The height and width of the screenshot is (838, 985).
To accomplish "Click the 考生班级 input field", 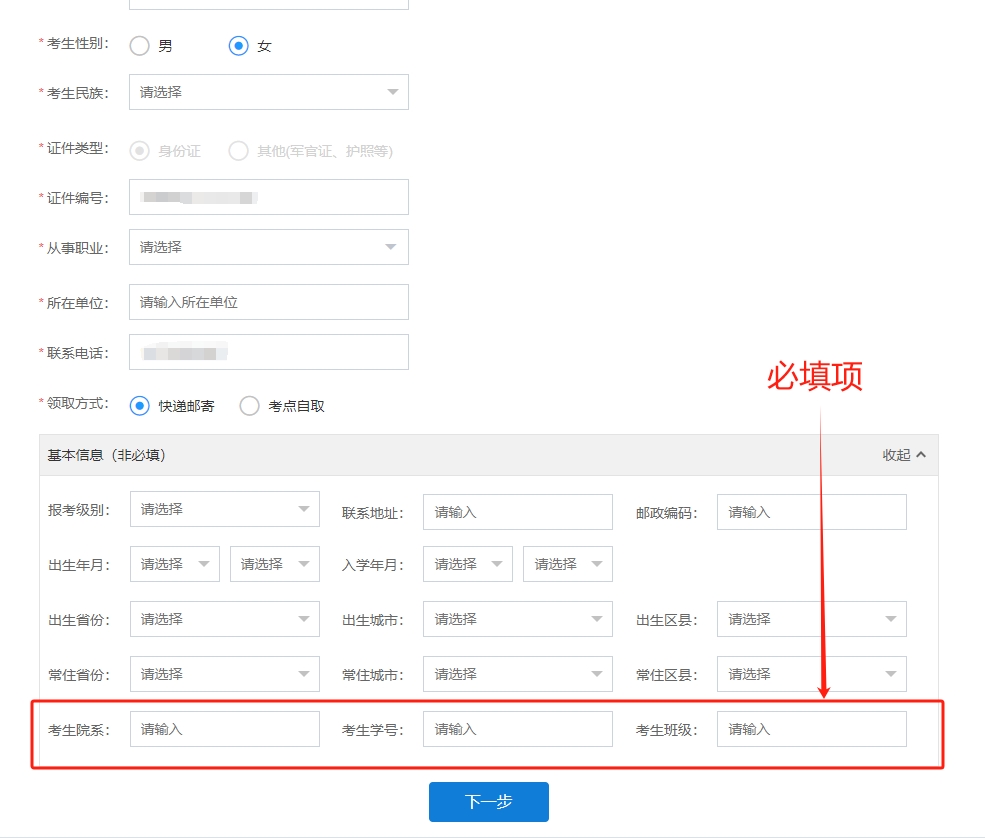I will pos(811,729).
